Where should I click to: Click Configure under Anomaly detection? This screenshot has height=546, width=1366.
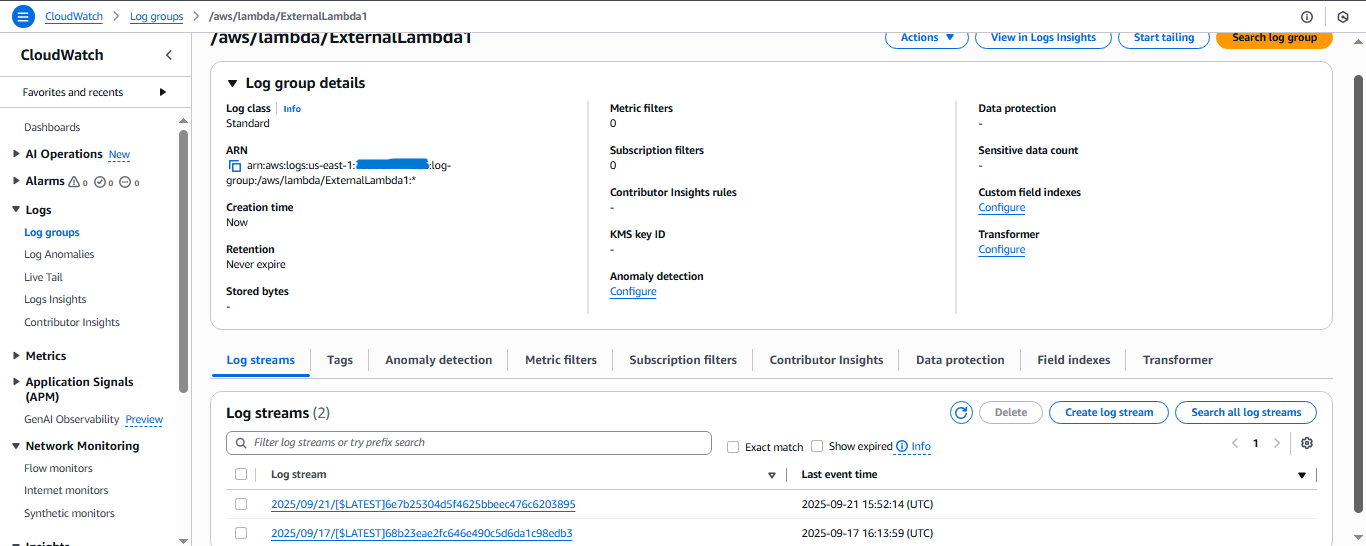click(x=633, y=292)
